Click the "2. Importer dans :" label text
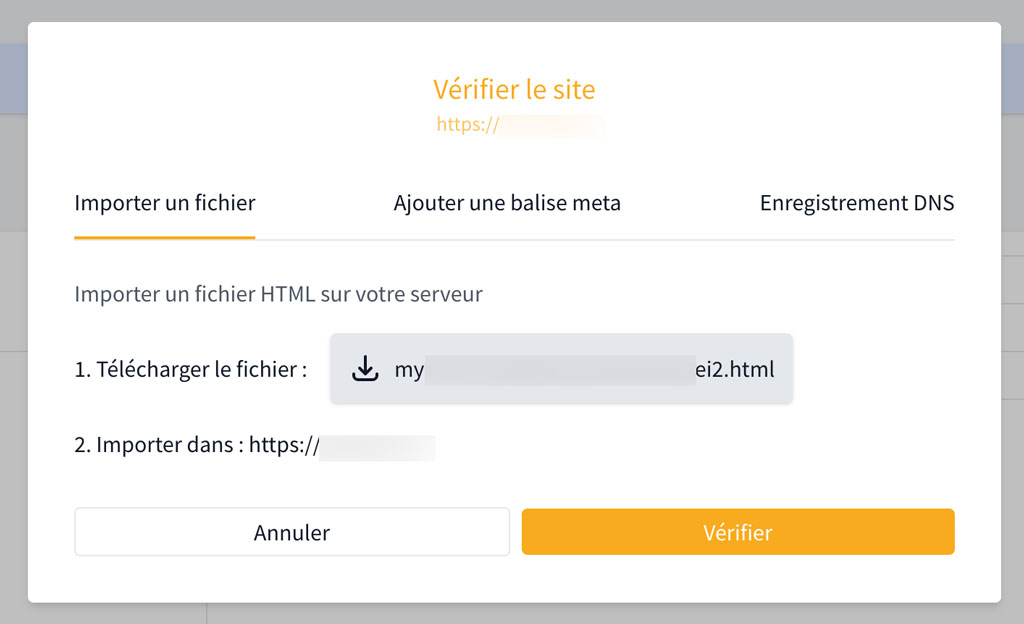Image resolution: width=1024 pixels, height=624 pixels. point(159,445)
